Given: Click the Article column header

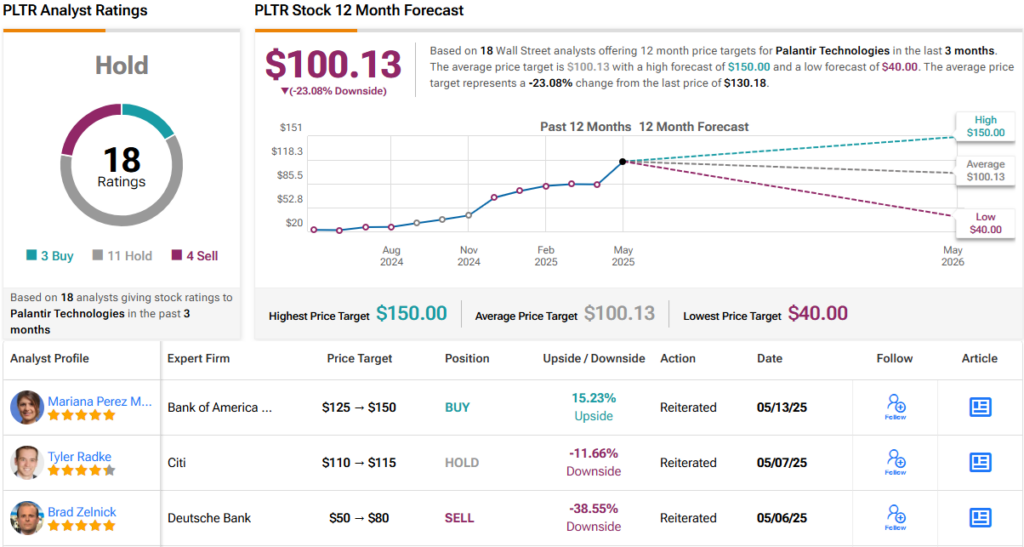Looking at the screenshot, I should [980, 358].
